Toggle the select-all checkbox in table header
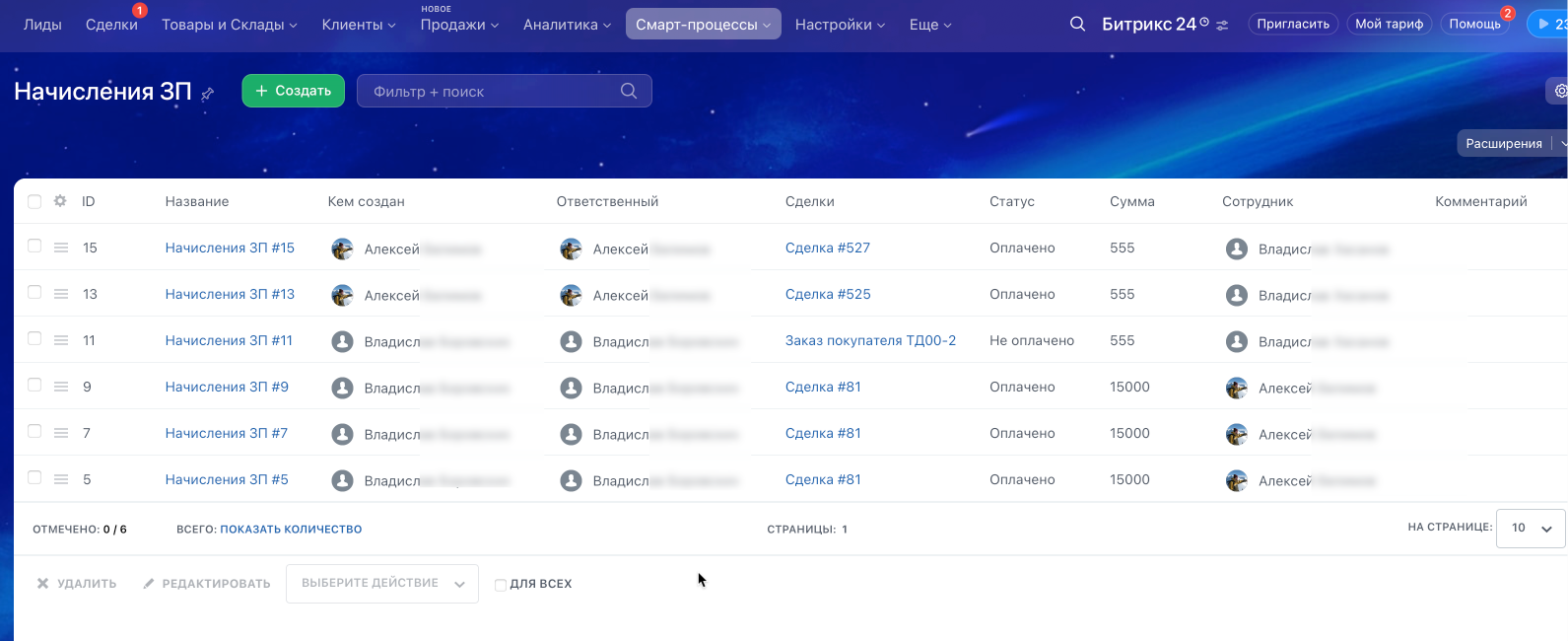1568x641 pixels. [34, 201]
